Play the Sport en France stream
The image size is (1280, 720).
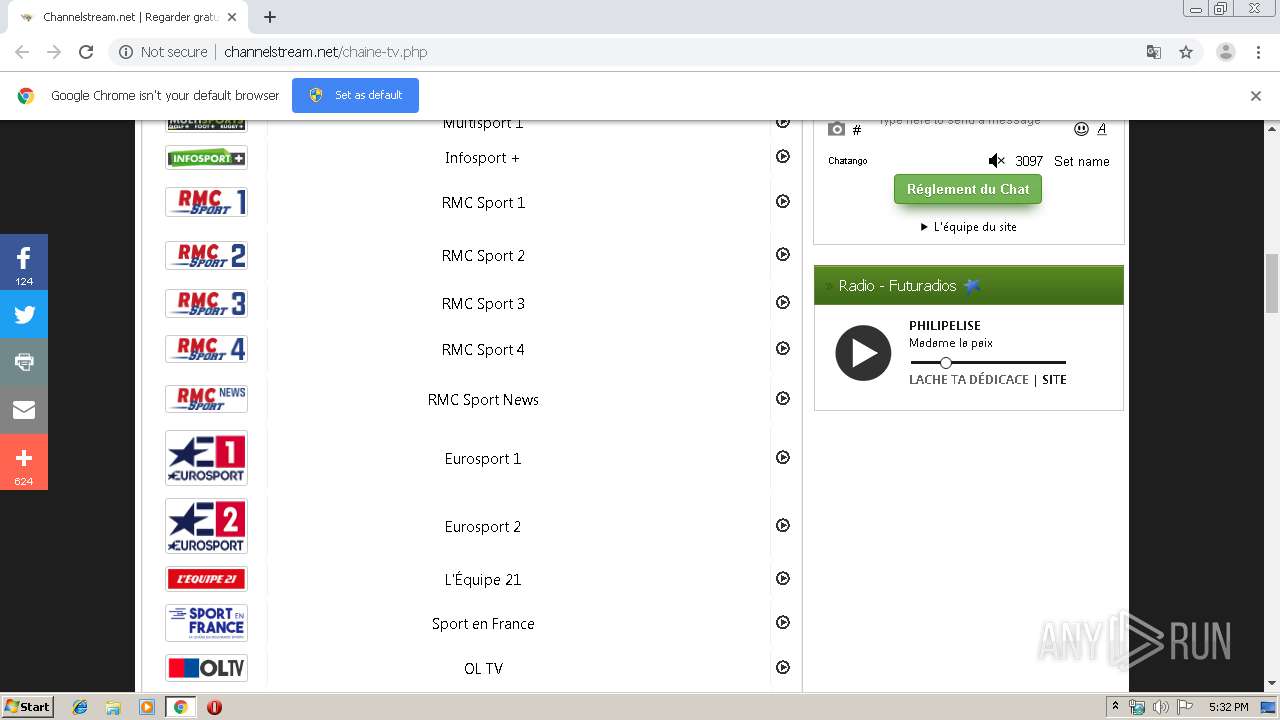pyautogui.click(x=783, y=623)
